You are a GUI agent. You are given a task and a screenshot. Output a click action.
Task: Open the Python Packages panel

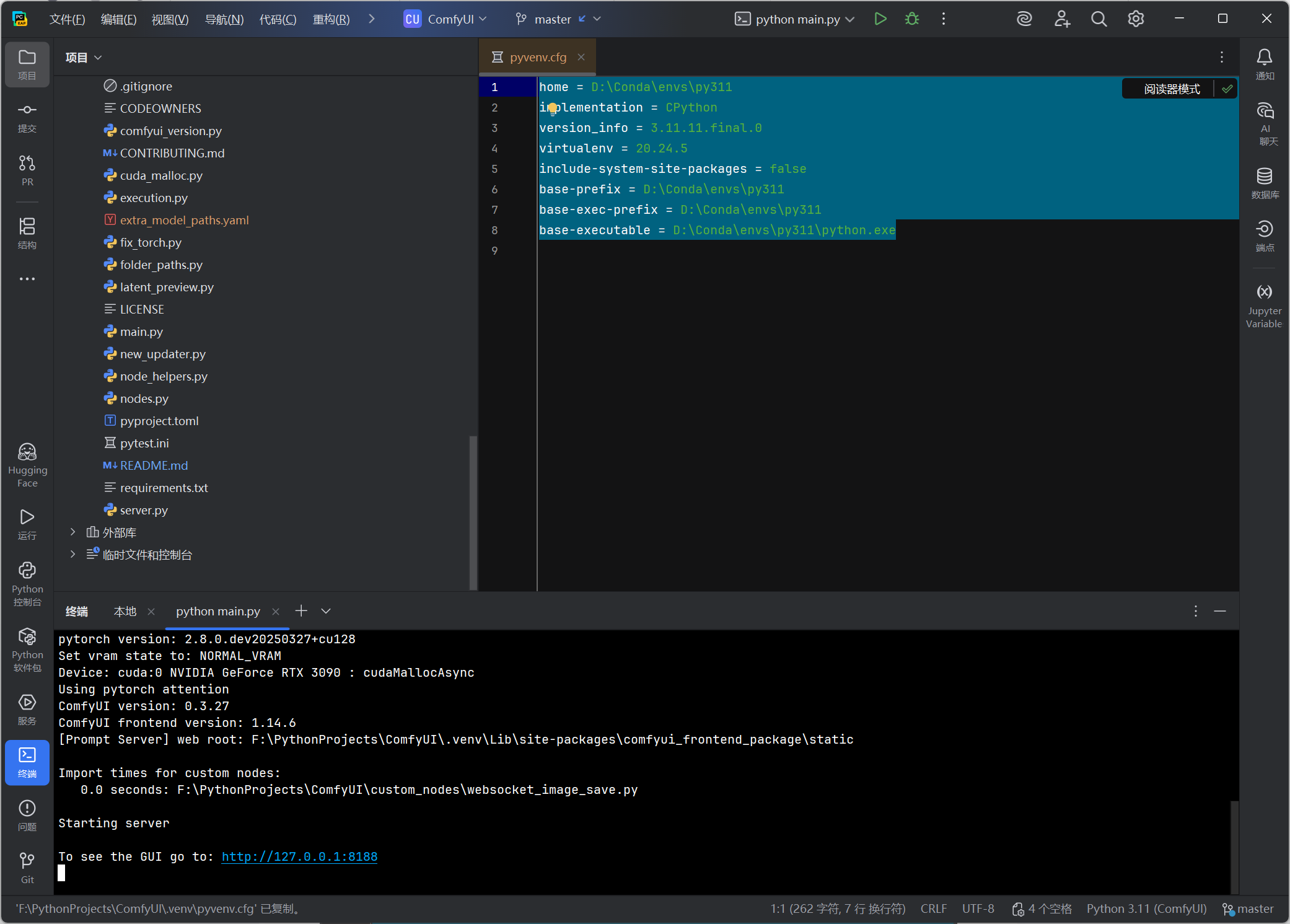(27, 649)
